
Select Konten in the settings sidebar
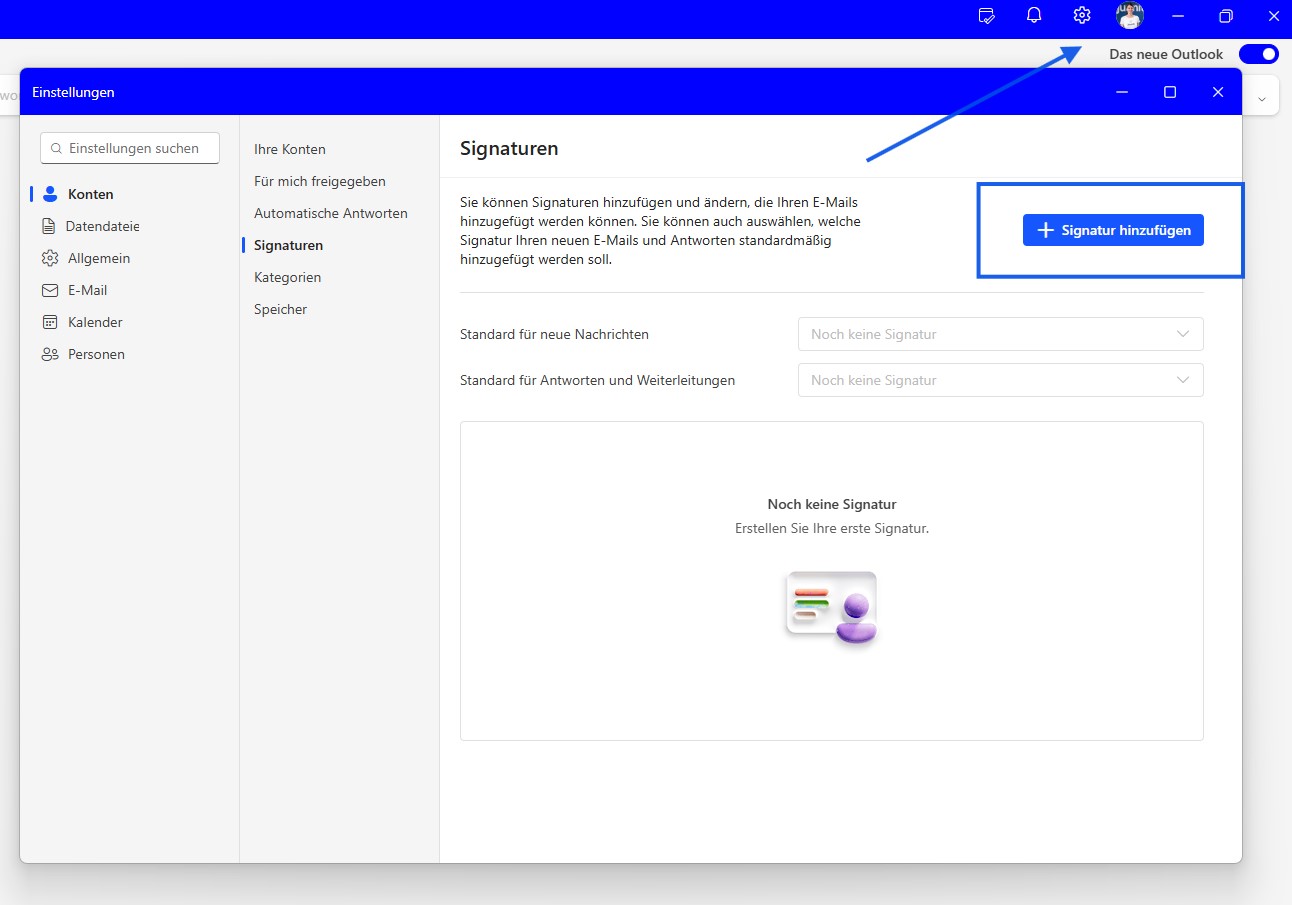click(90, 194)
